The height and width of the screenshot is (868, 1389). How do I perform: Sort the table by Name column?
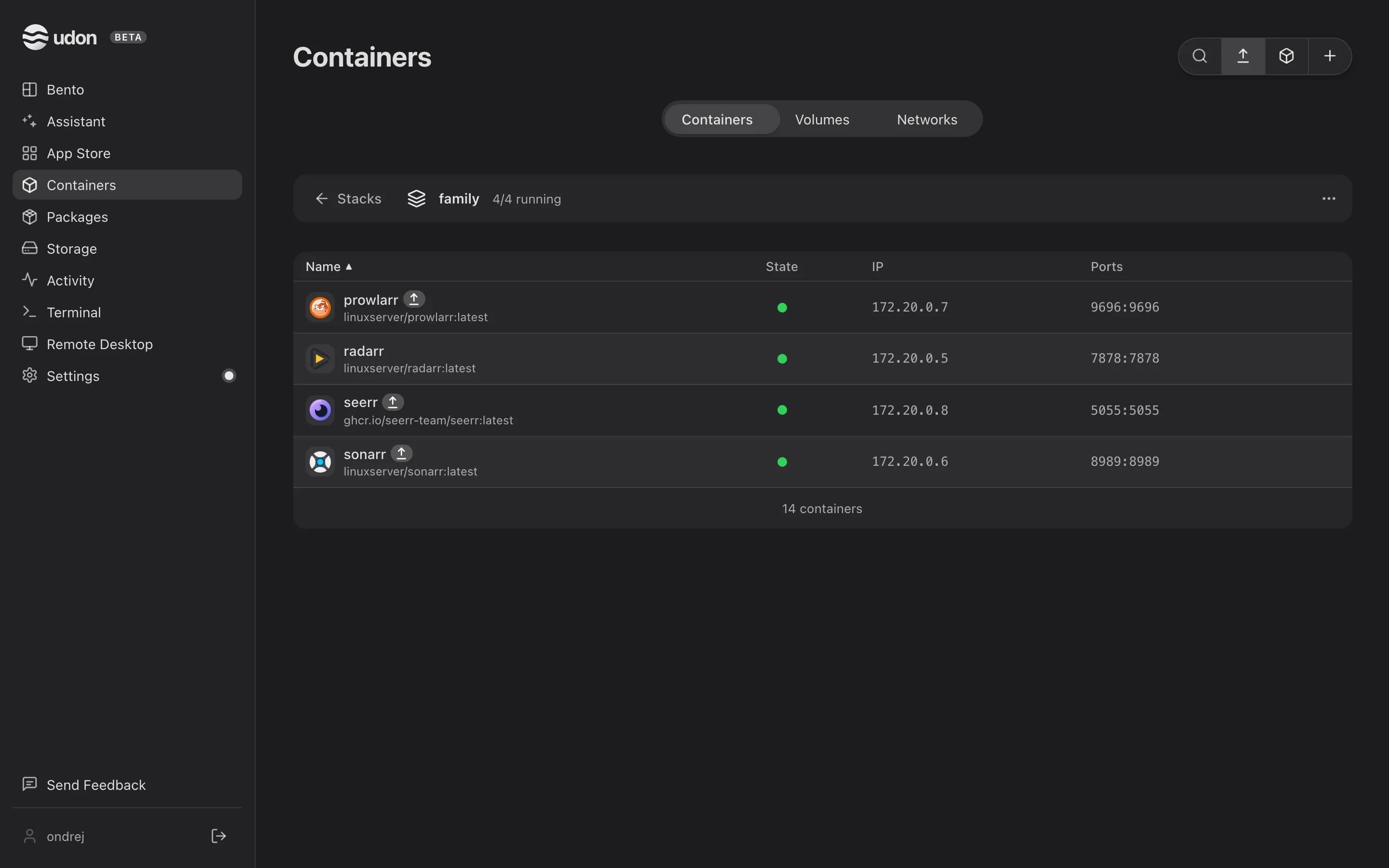[x=329, y=266]
